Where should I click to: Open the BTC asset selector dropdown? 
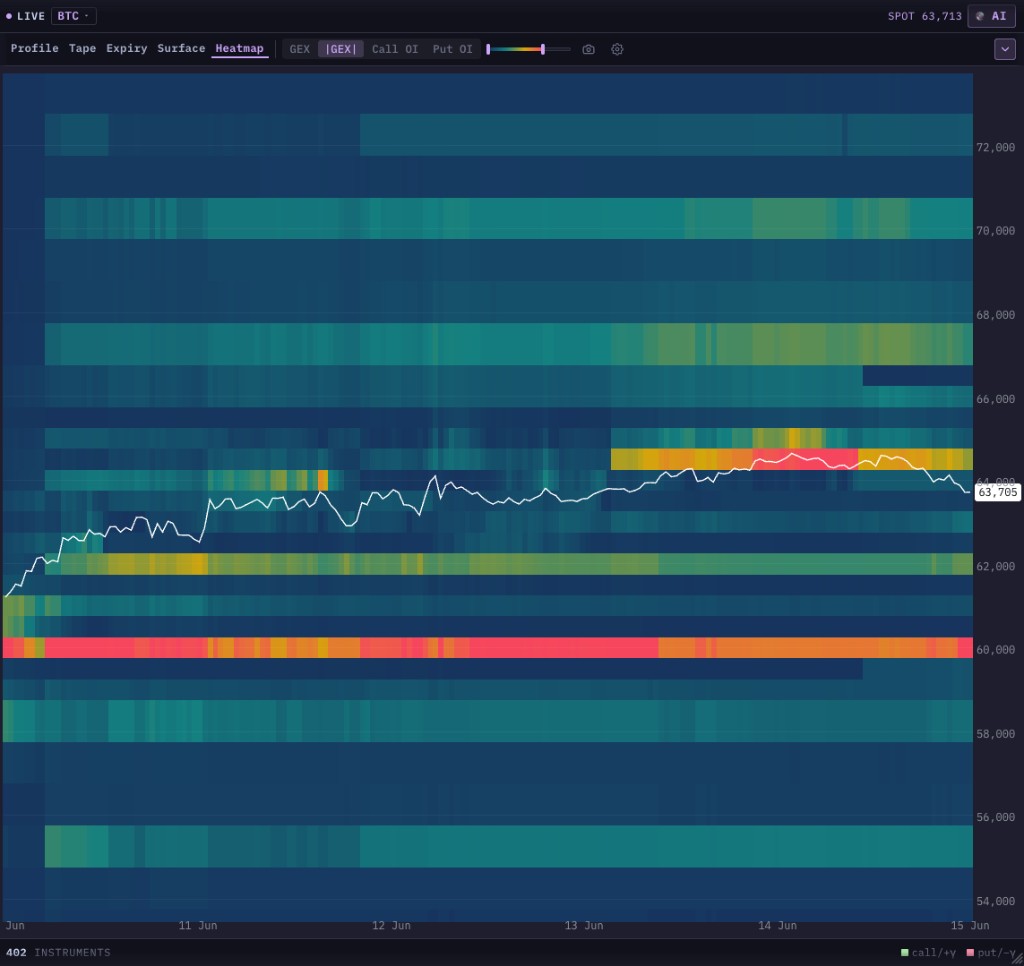tap(72, 16)
